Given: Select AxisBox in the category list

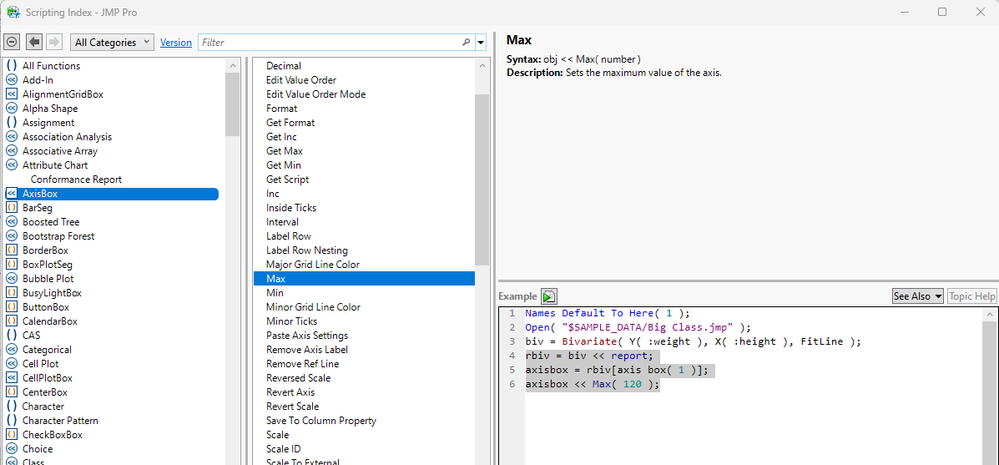Looking at the screenshot, I should 111,194.
